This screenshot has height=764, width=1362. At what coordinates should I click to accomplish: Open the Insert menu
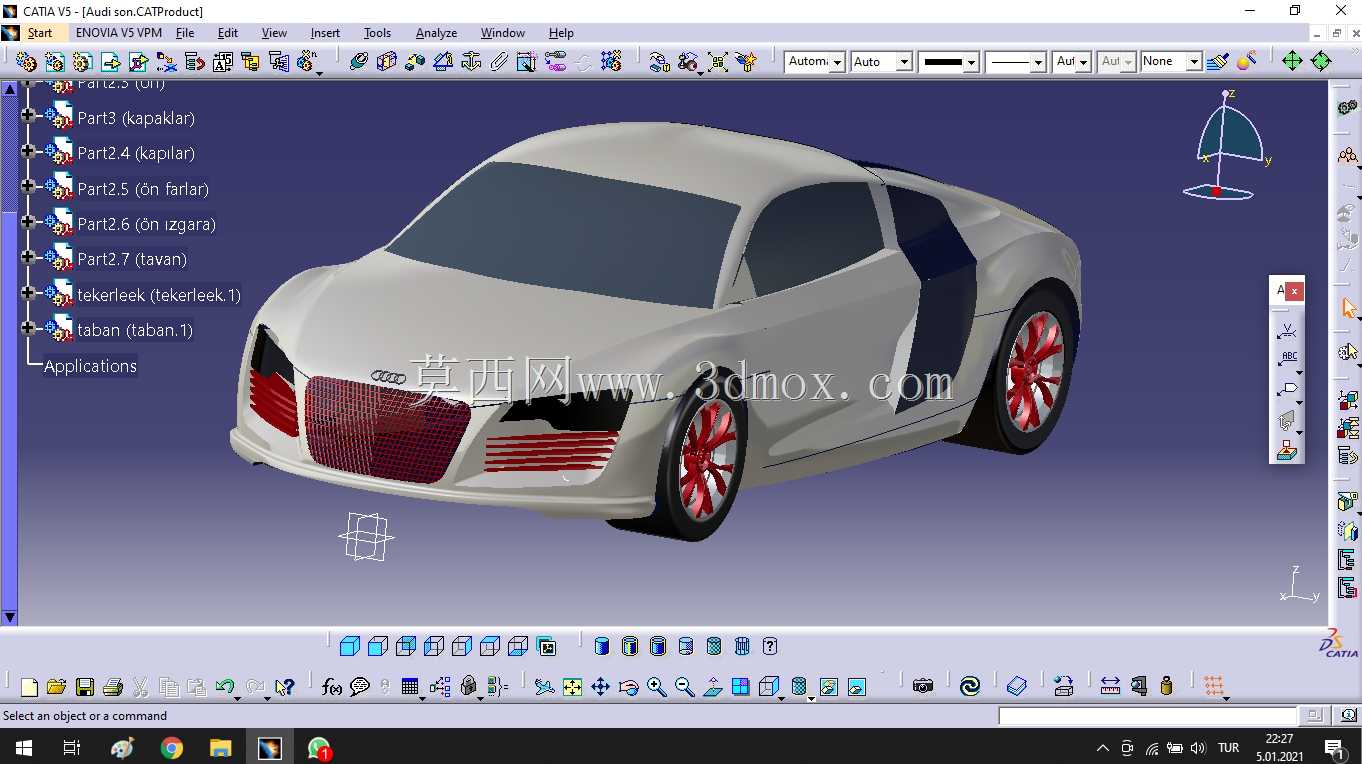click(325, 33)
